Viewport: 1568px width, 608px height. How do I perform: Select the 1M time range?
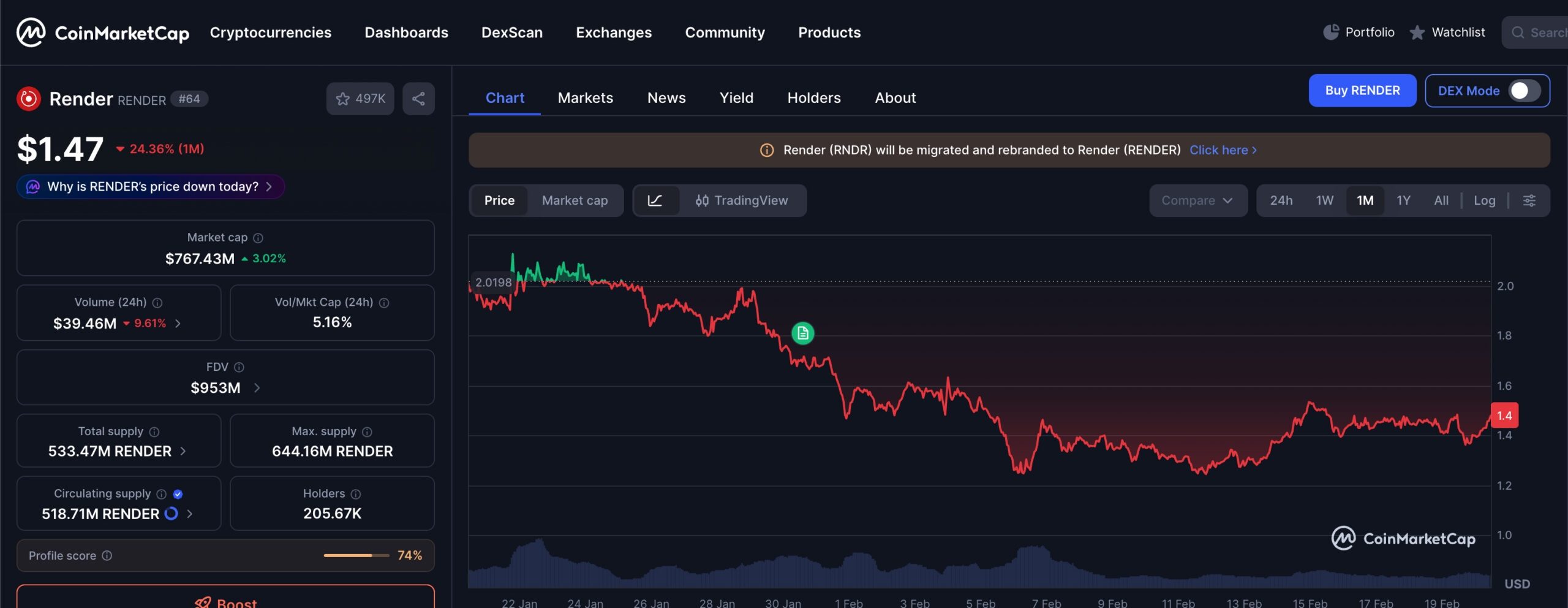pos(1365,200)
